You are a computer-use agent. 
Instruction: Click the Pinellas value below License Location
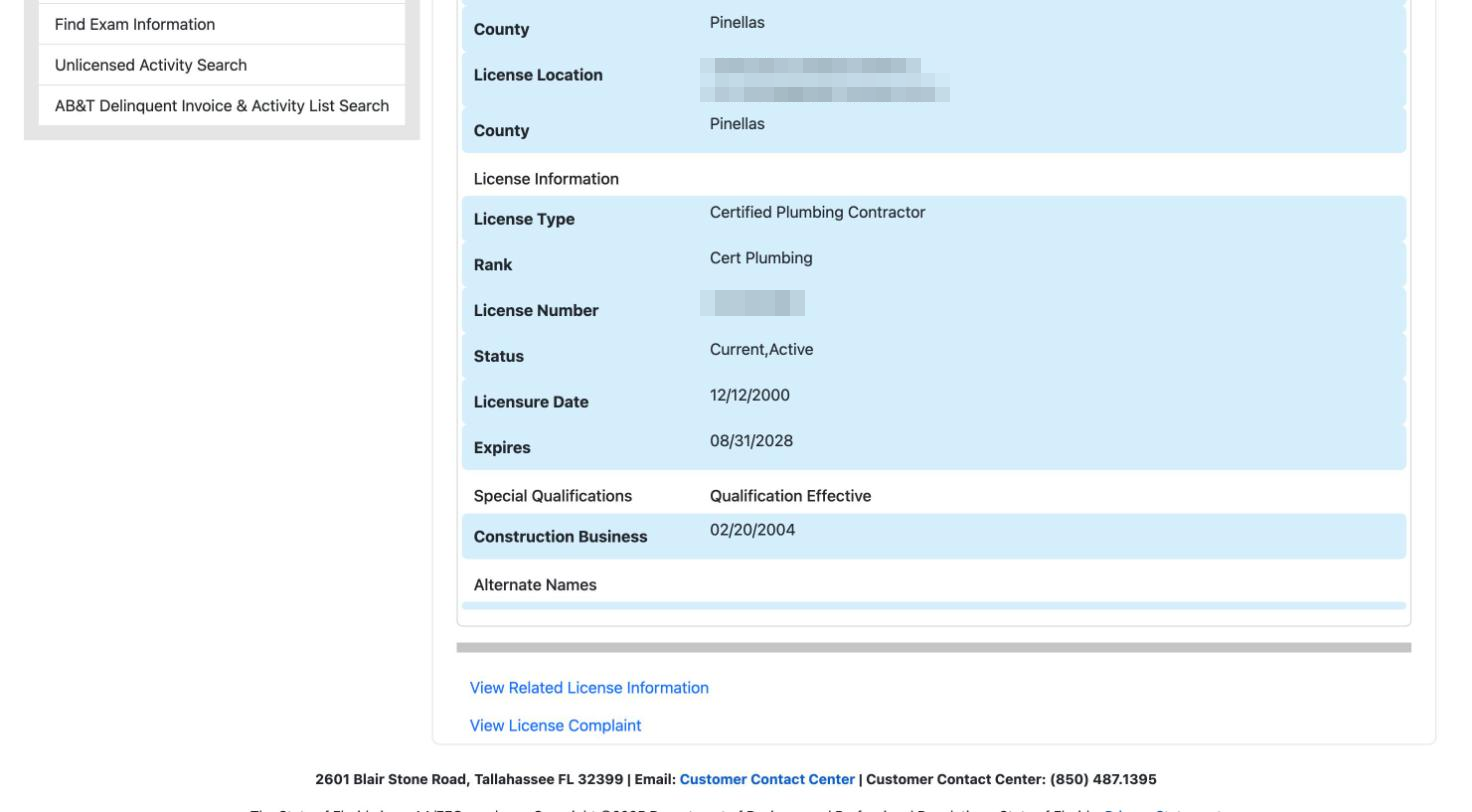point(737,124)
